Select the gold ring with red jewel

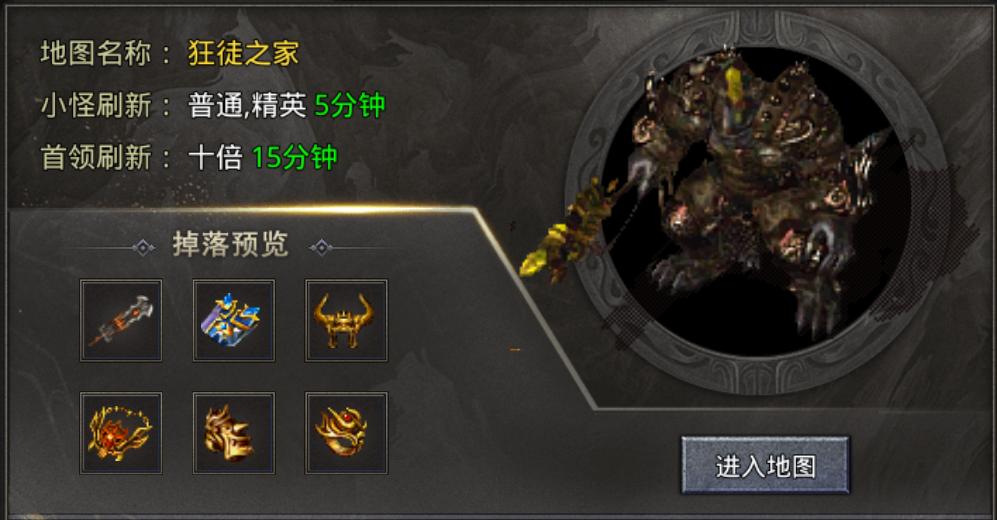[346, 433]
